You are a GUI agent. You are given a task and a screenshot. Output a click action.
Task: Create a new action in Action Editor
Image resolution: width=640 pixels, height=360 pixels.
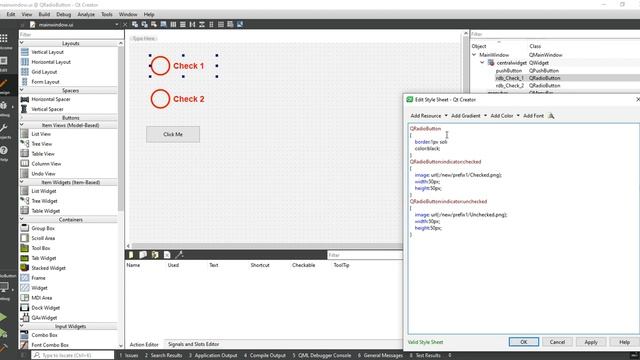(131, 255)
